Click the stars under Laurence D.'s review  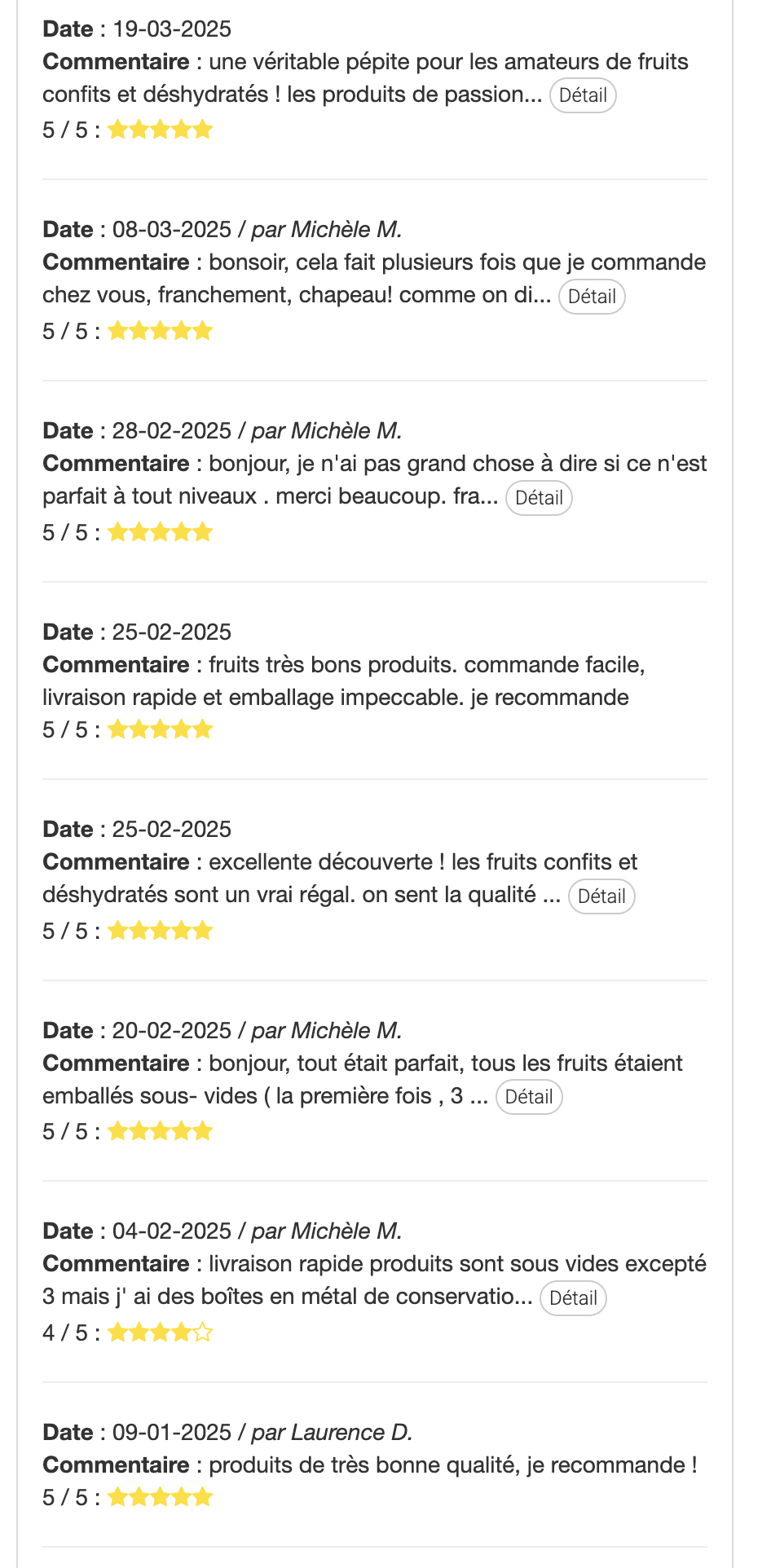pyautogui.click(x=160, y=1497)
